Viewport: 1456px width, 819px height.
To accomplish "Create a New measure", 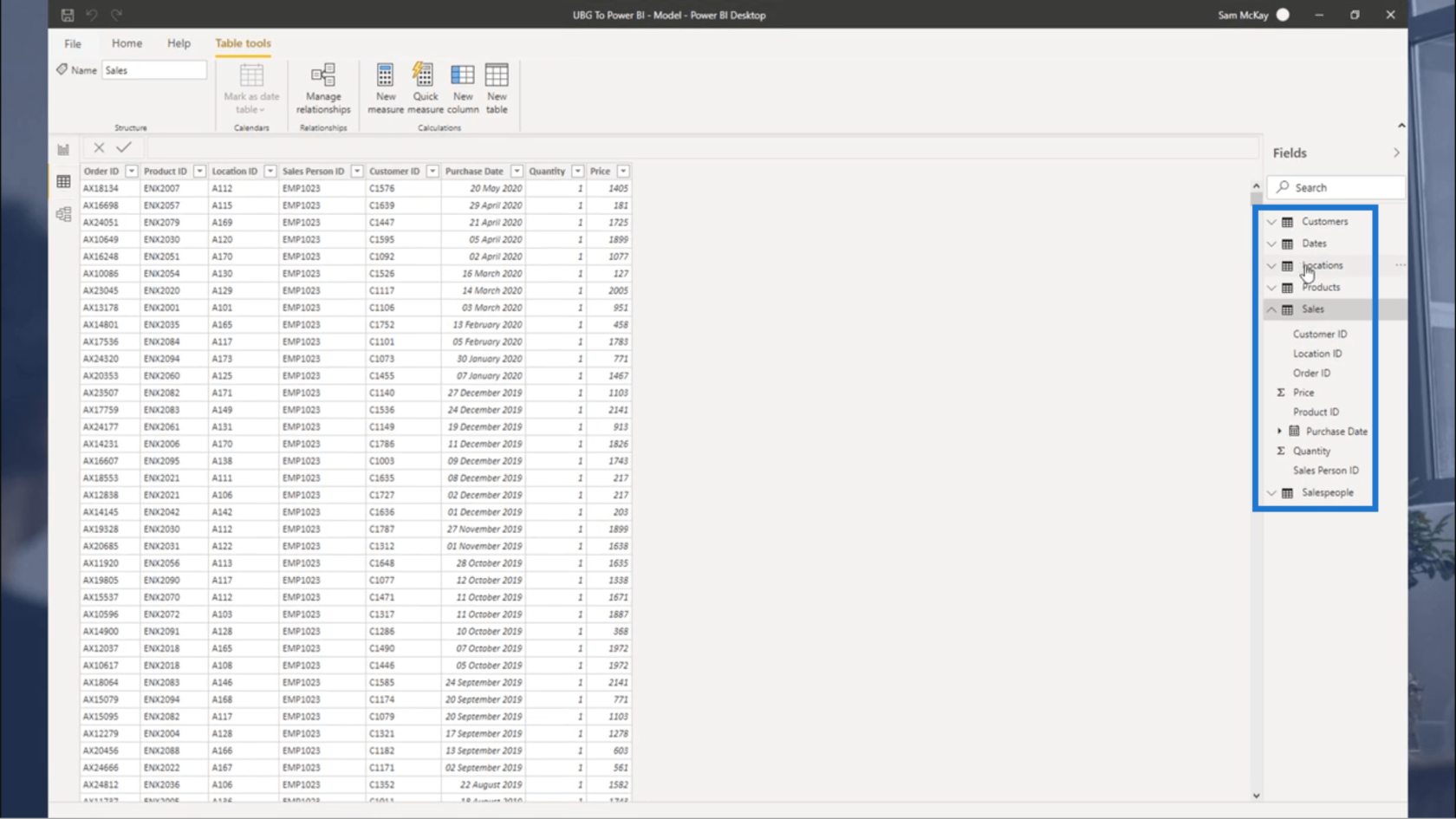I will [386, 88].
